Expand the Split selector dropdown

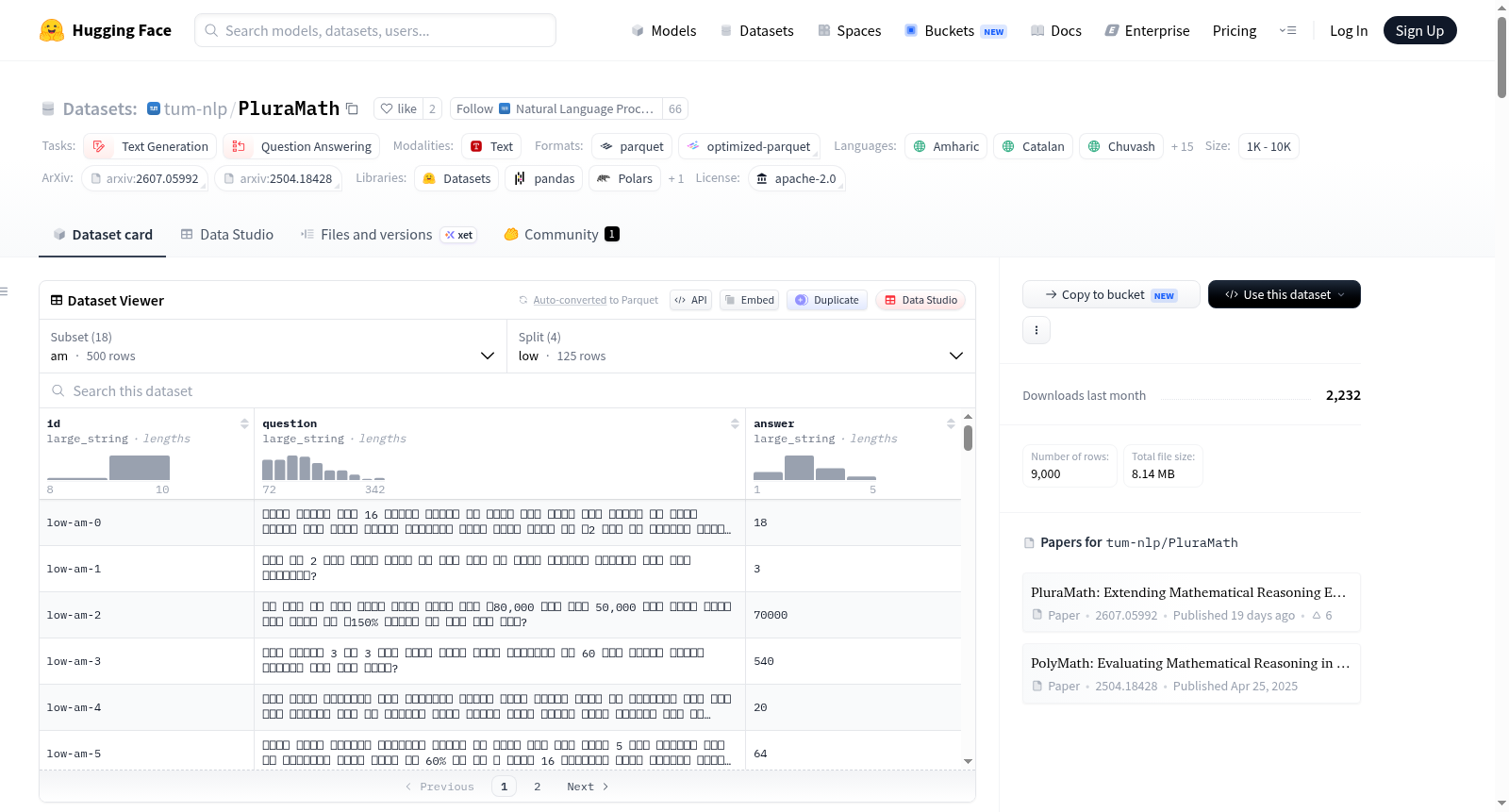coord(741,346)
